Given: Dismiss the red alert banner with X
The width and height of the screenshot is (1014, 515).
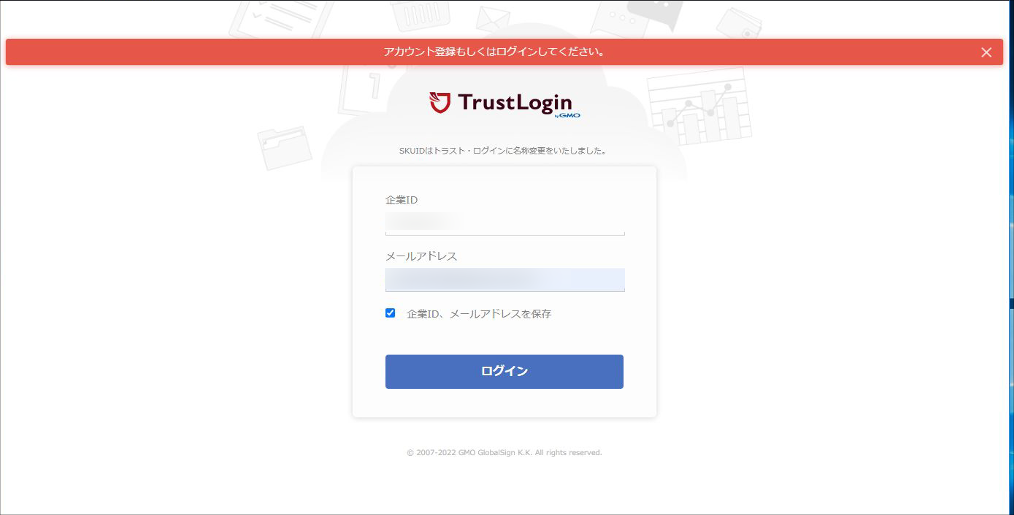Looking at the screenshot, I should point(986,52).
